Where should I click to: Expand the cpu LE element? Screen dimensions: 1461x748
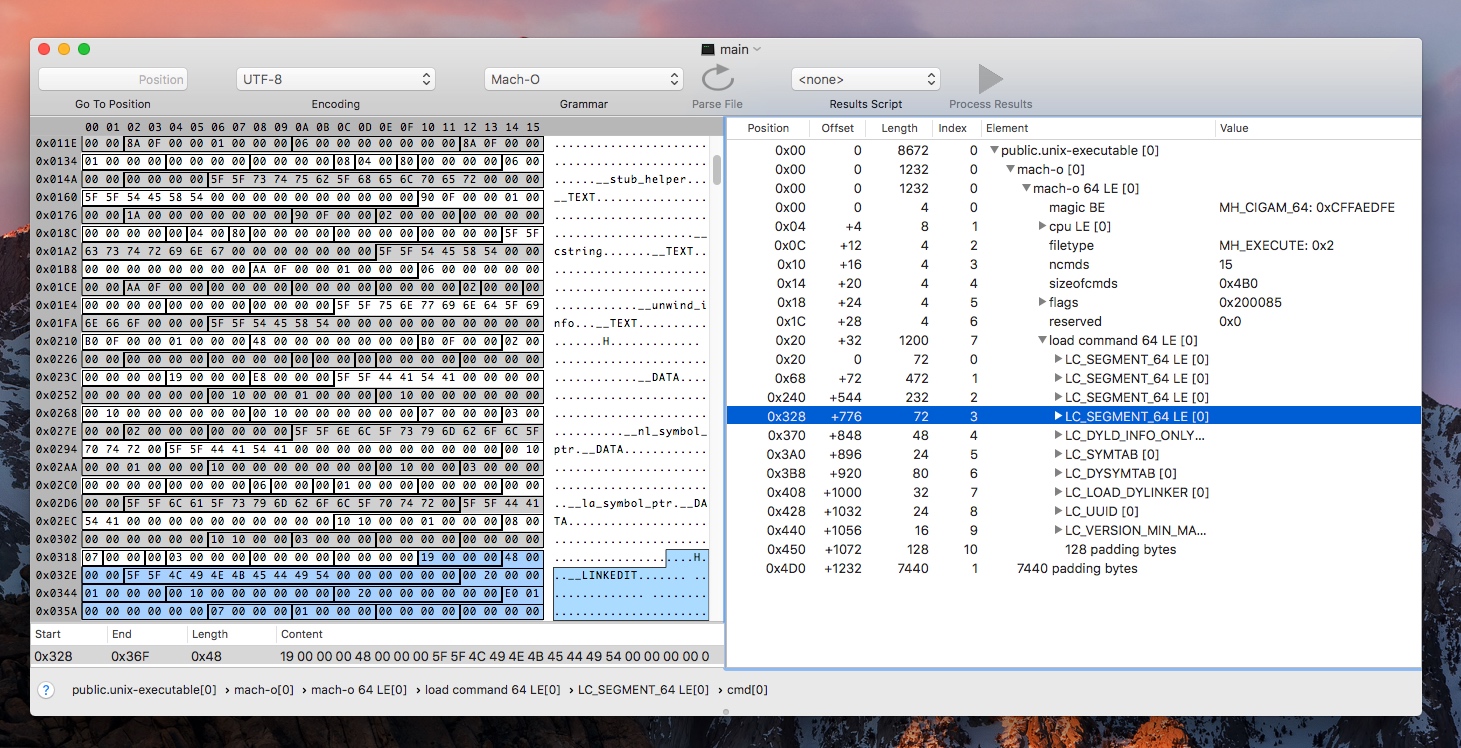click(1042, 227)
